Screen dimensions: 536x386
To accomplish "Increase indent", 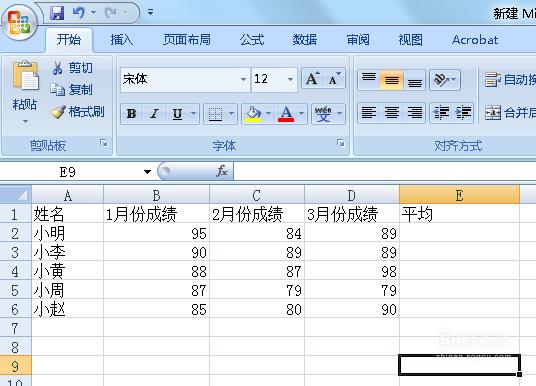I will pyautogui.click(x=463, y=112).
